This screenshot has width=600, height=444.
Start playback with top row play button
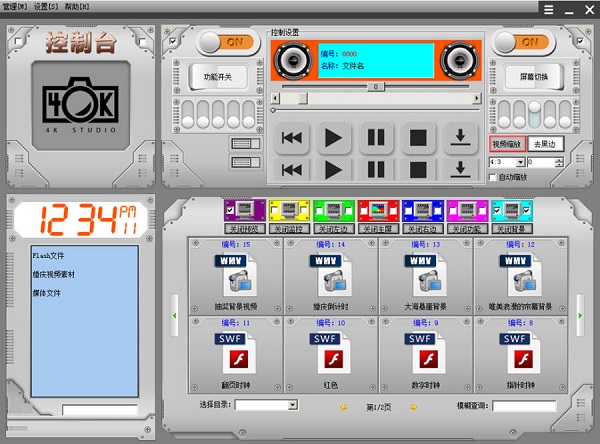[333, 137]
